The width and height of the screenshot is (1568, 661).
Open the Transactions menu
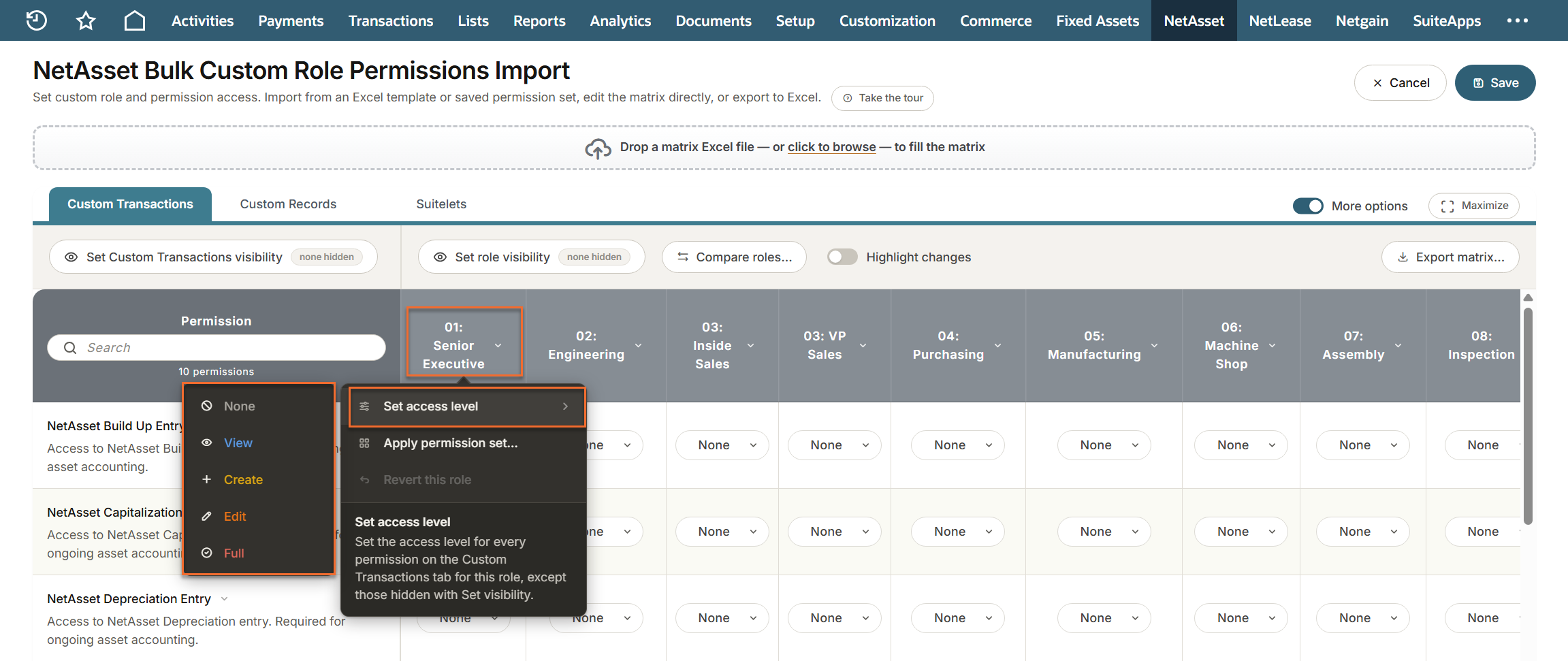click(x=391, y=20)
